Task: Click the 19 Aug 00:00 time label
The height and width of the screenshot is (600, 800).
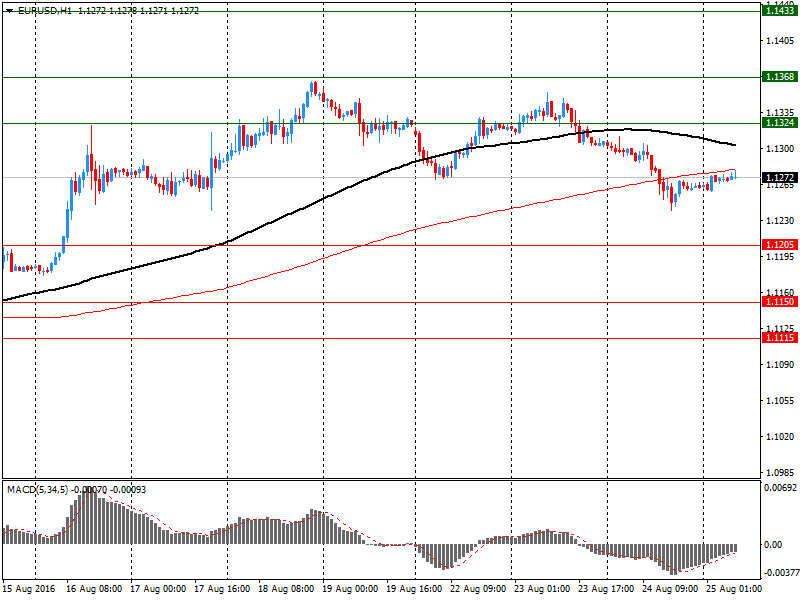Action: click(350, 589)
